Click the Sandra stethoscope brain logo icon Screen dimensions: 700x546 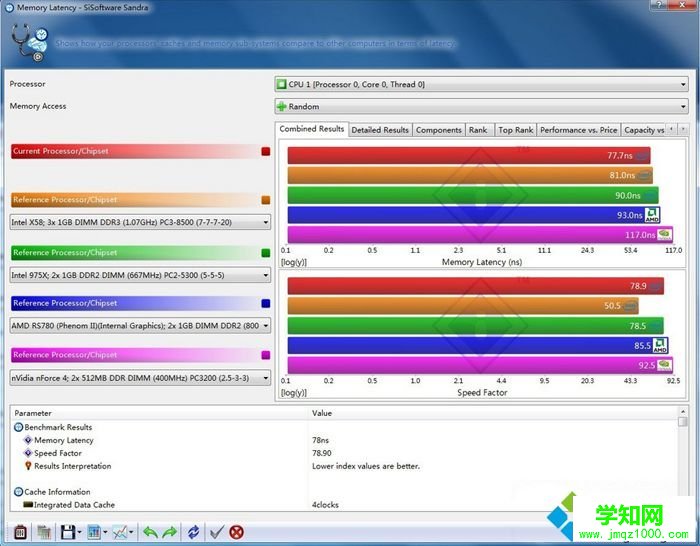click(29, 42)
